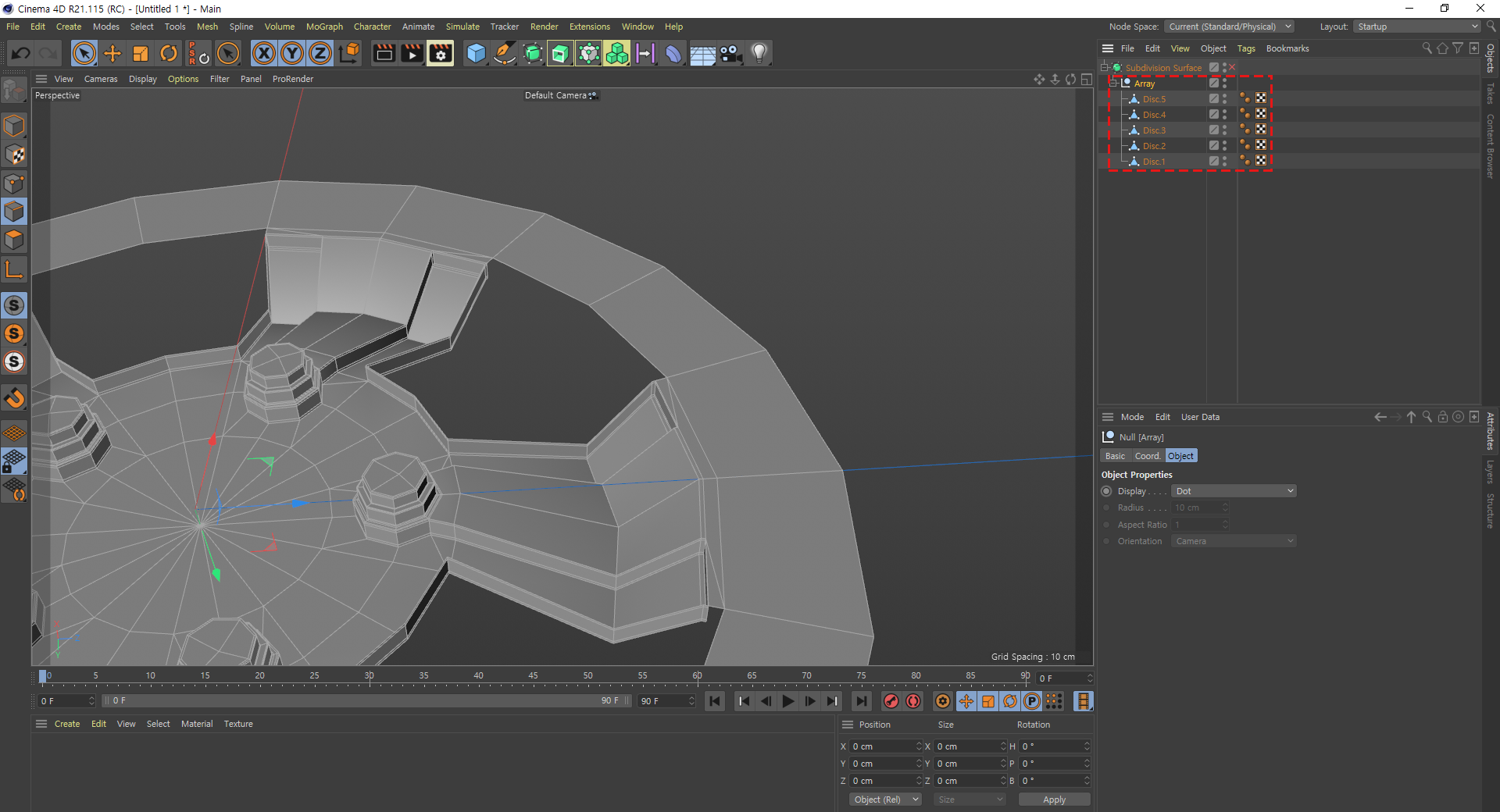Collapse the Array object tree node

[x=1113, y=84]
